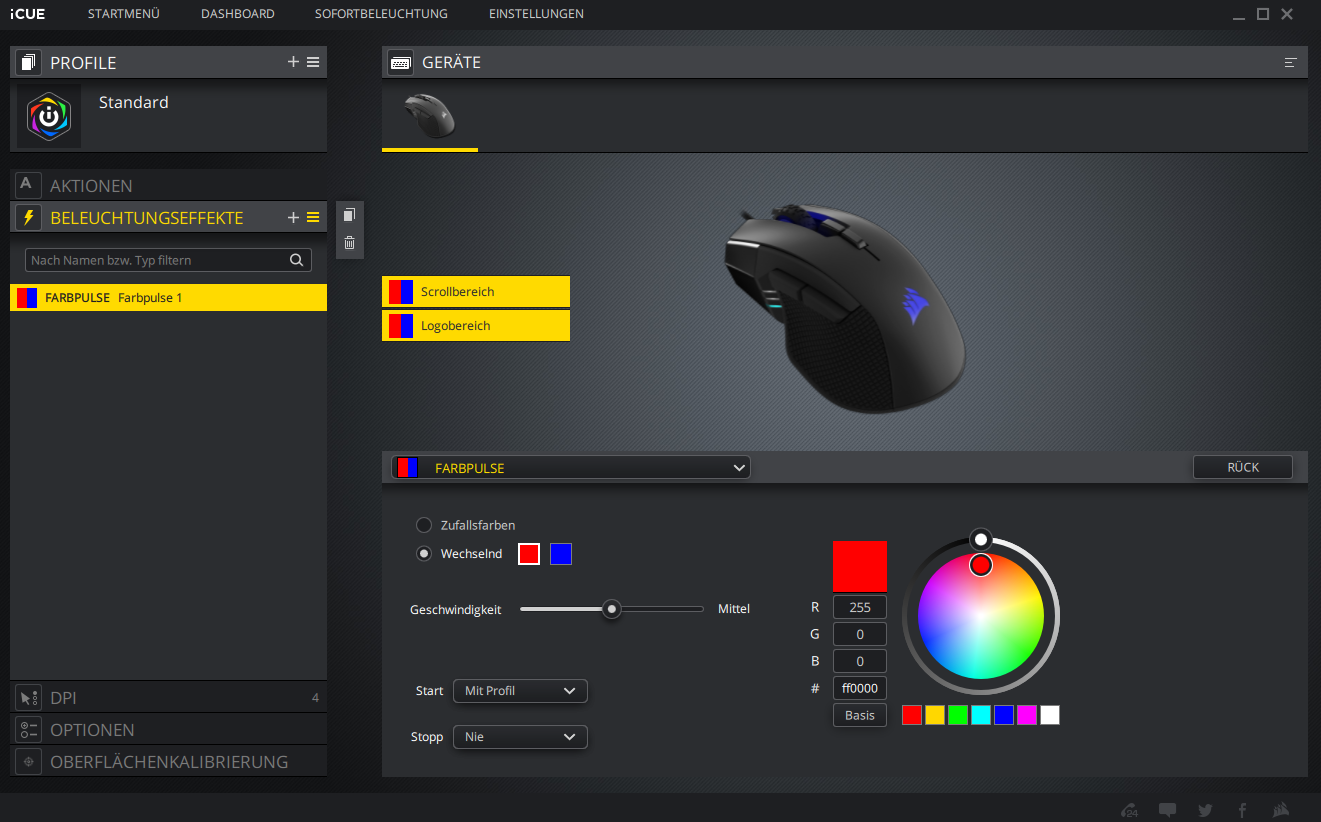Add a new profile with plus icon

point(293,62)
